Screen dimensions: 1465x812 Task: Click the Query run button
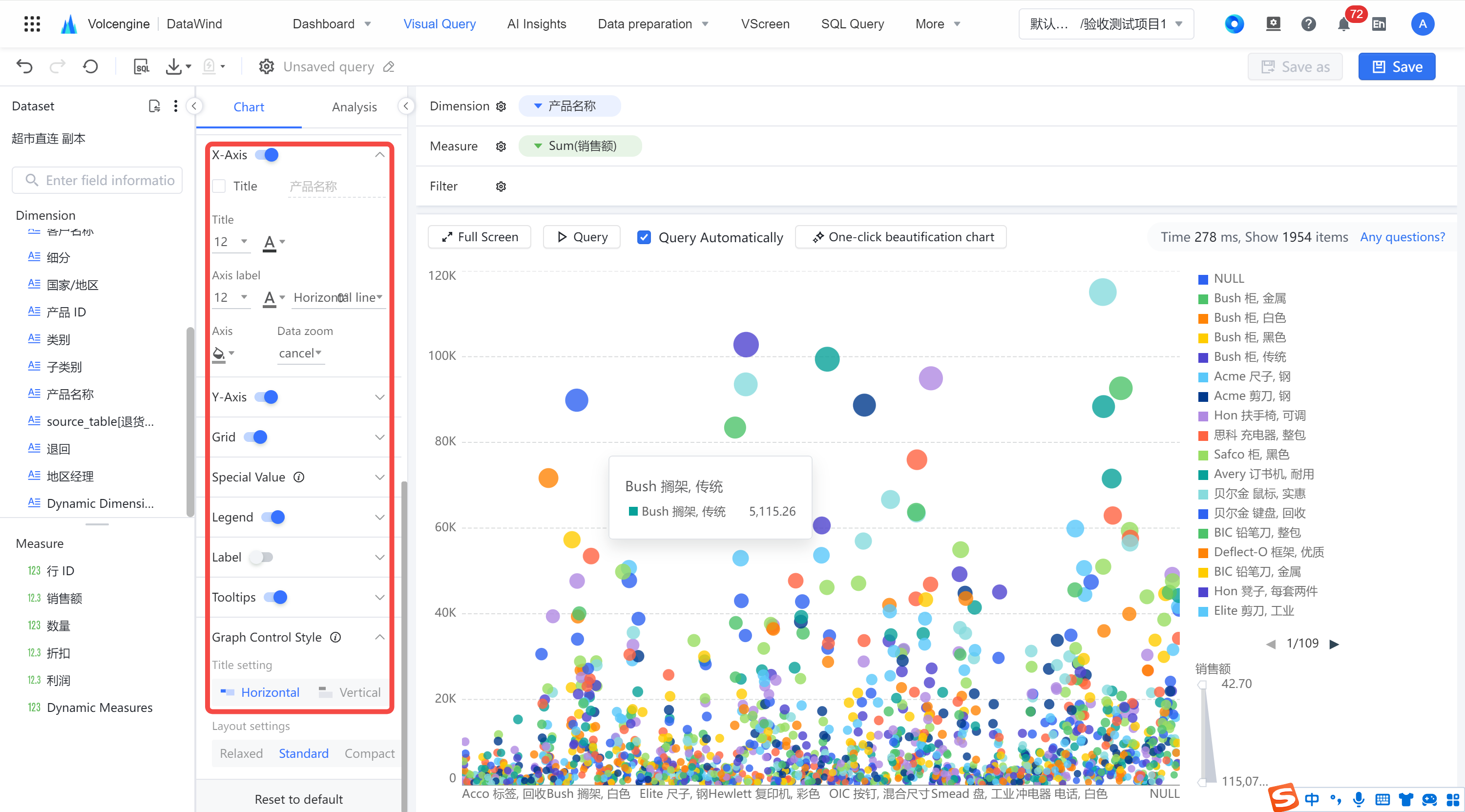(x=581, y=237)
